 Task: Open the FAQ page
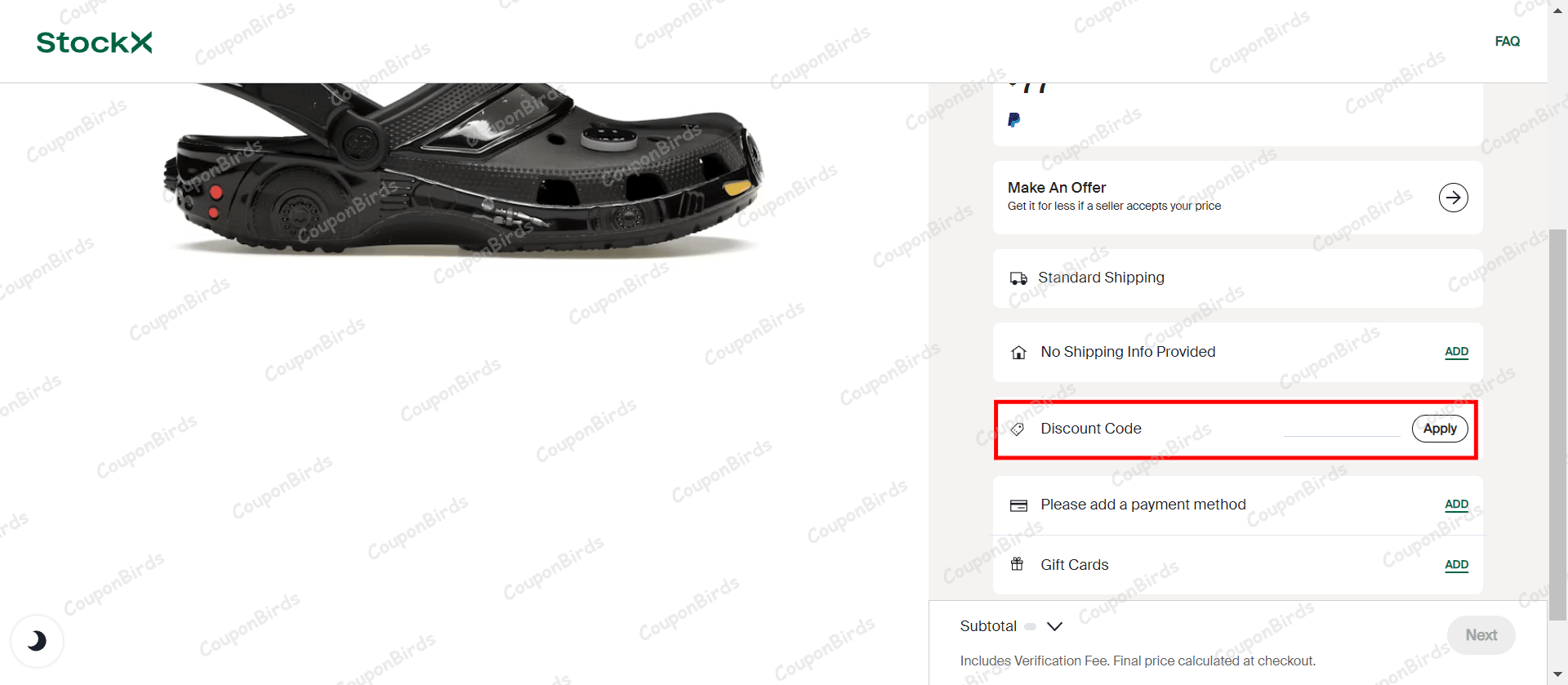[1507, 41]
